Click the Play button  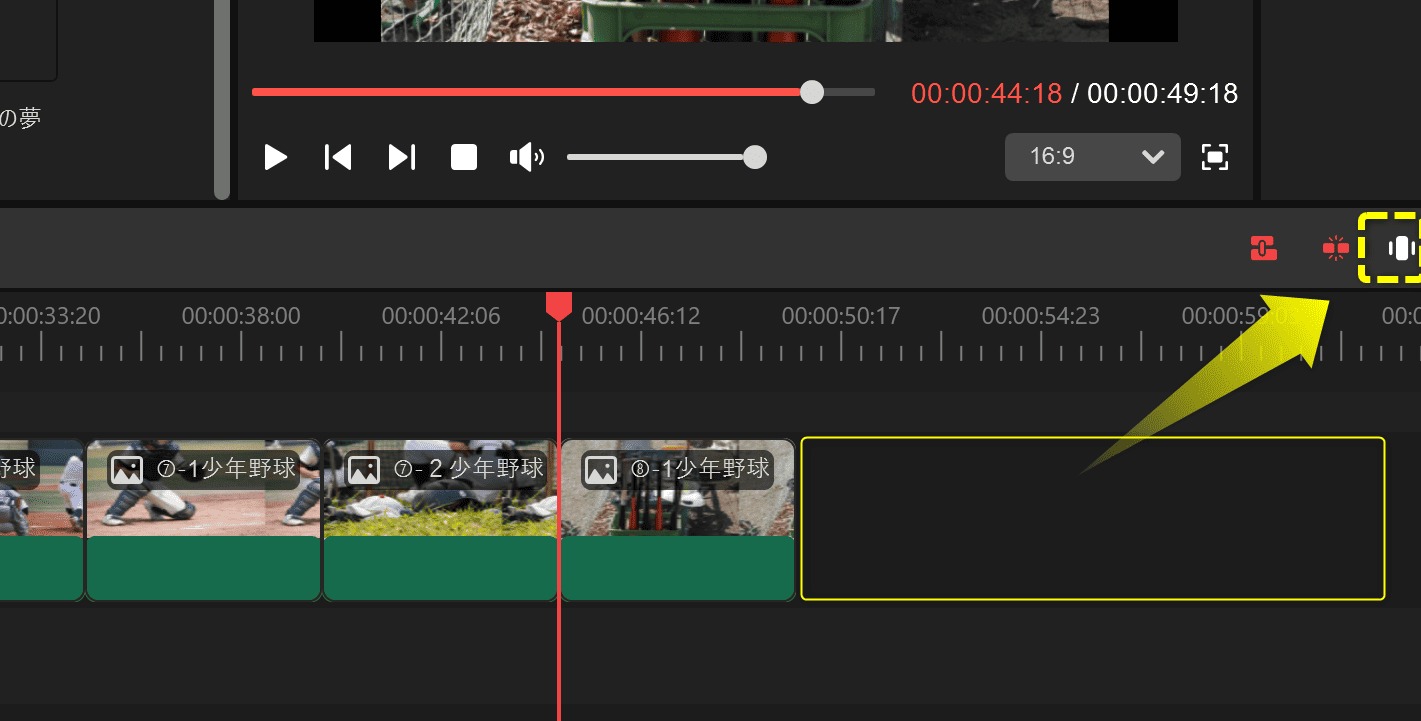pos(275,157)
